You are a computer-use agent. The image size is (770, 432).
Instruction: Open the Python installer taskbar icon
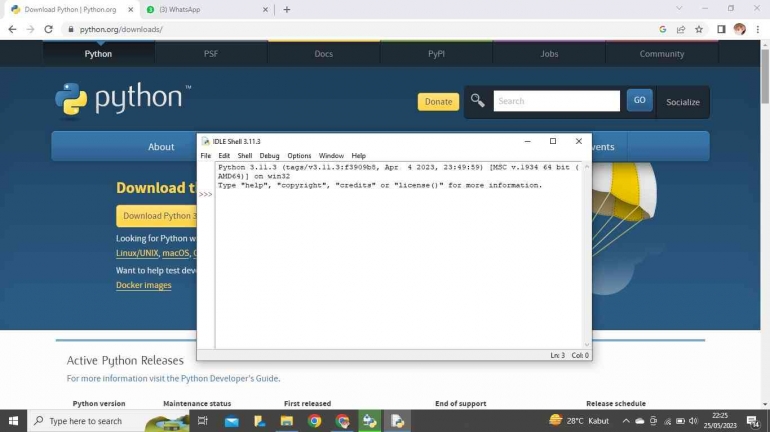[370, 421]
